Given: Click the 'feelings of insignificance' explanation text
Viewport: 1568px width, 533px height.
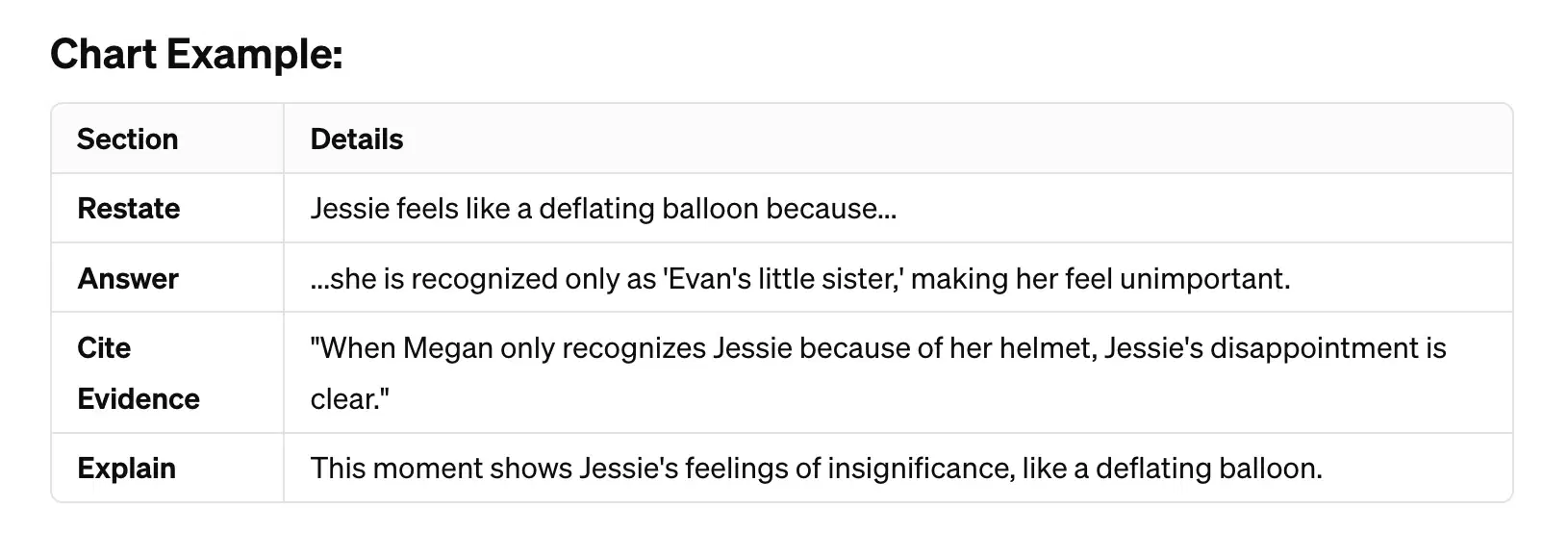Looking at the screenshot, I should coord(848,469).
